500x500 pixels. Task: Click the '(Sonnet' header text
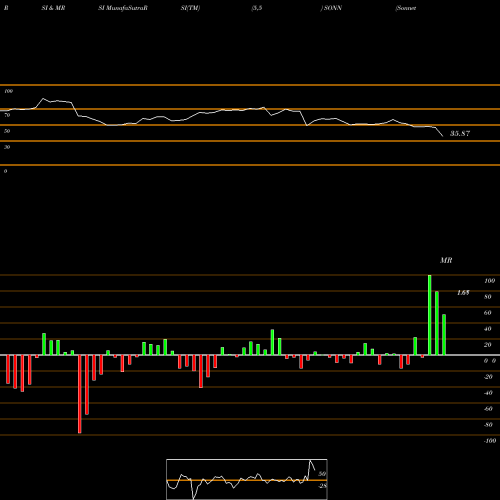406,8
